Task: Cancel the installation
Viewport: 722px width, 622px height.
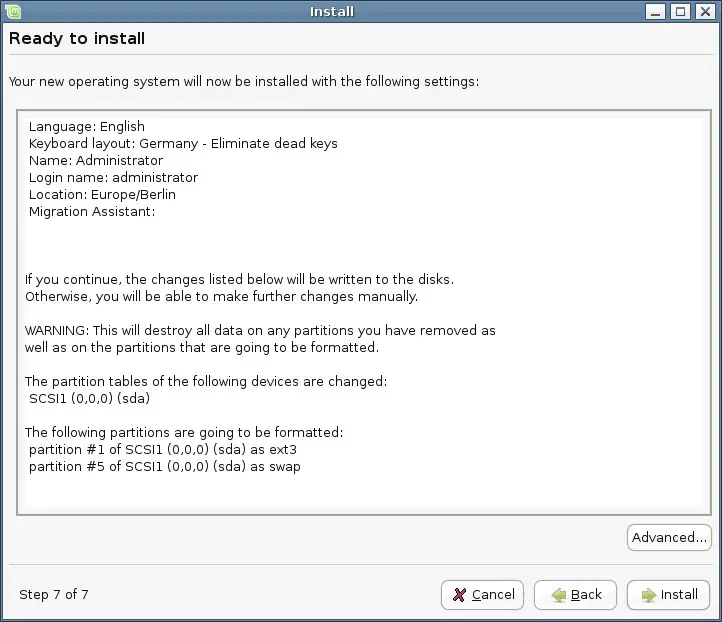Action: [x=482, y=595]
